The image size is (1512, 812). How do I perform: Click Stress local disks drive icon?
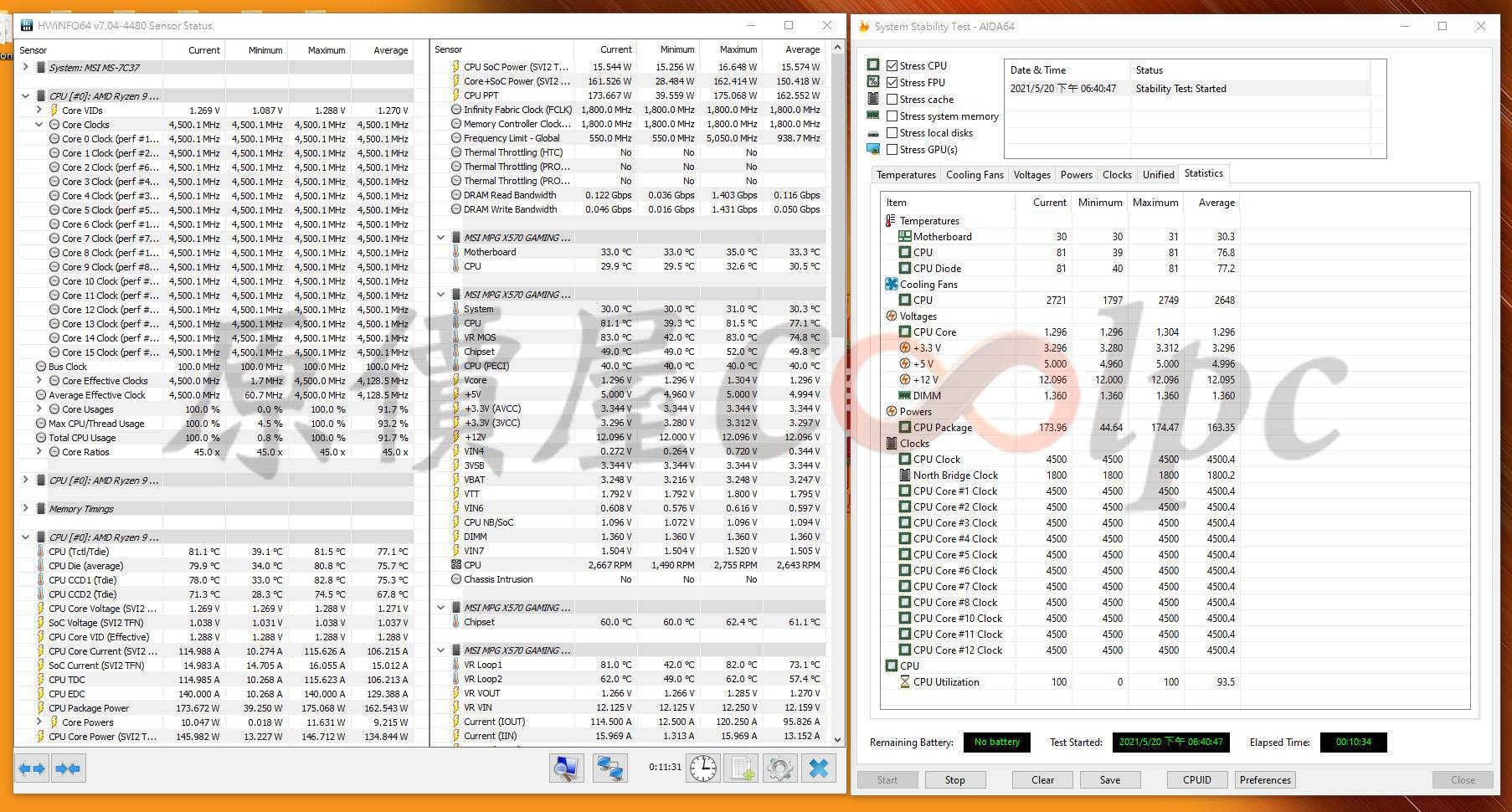tap(873, 133)
